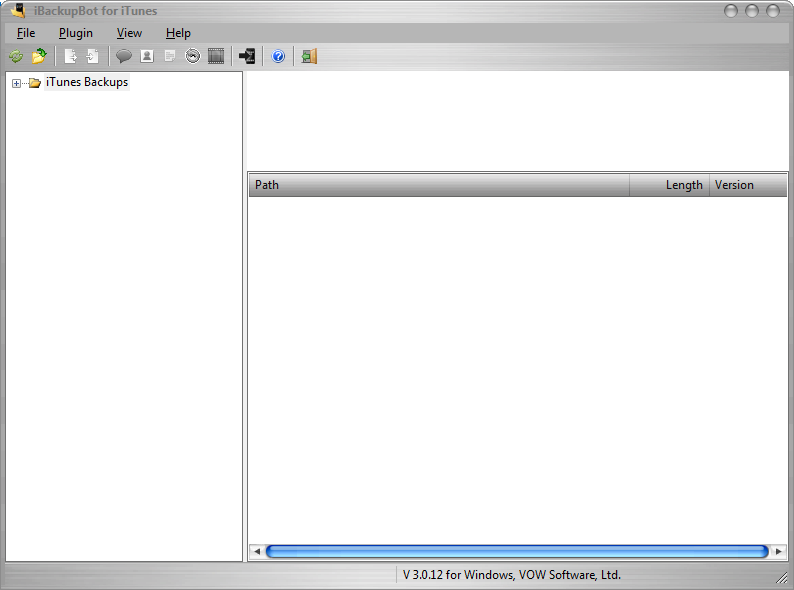
Task: Click the middle round title bar button
Action: click(x=751, y=11)
